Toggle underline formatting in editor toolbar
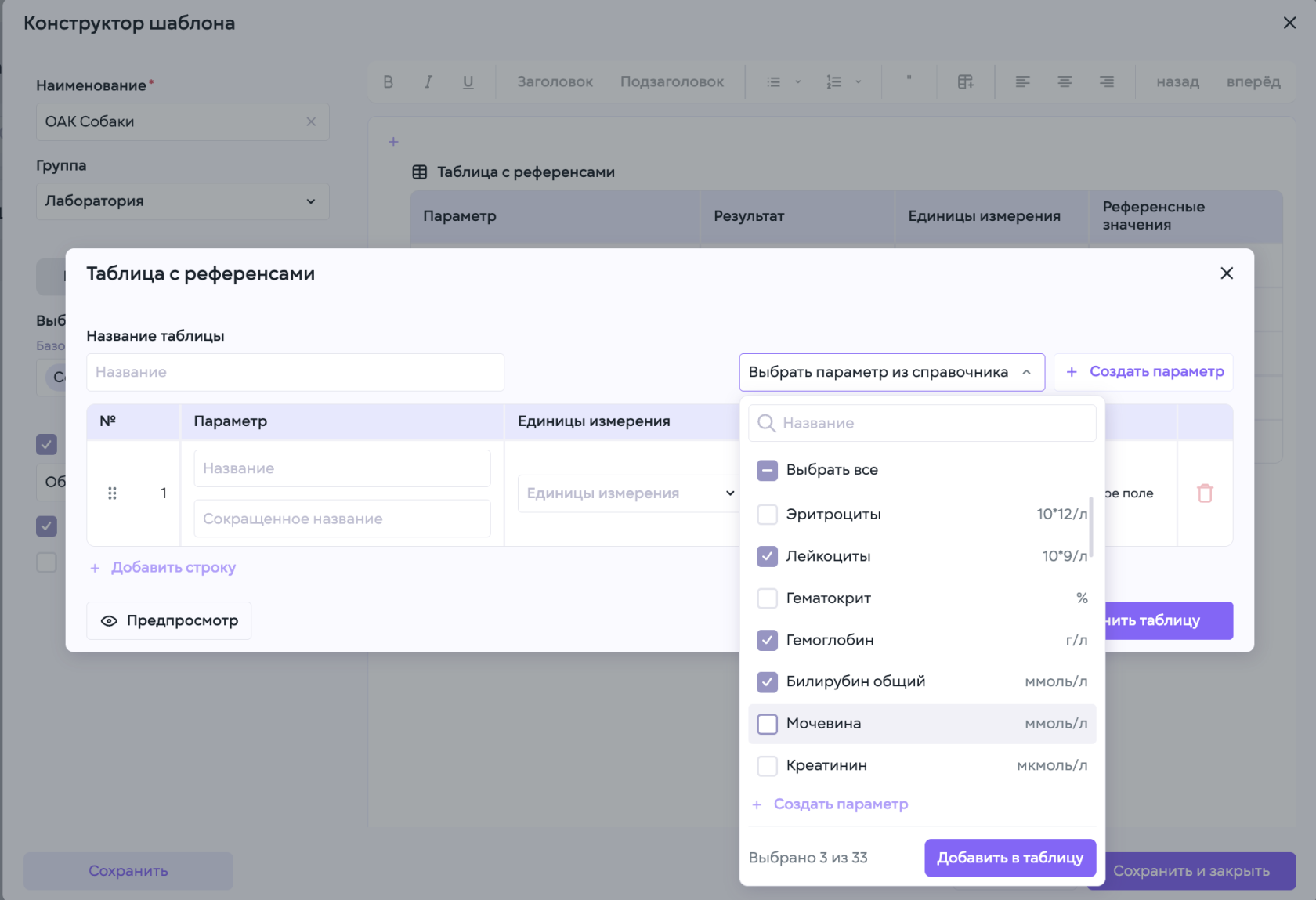The height and width of the screenshot is (900, 1316). click(468, 81)
